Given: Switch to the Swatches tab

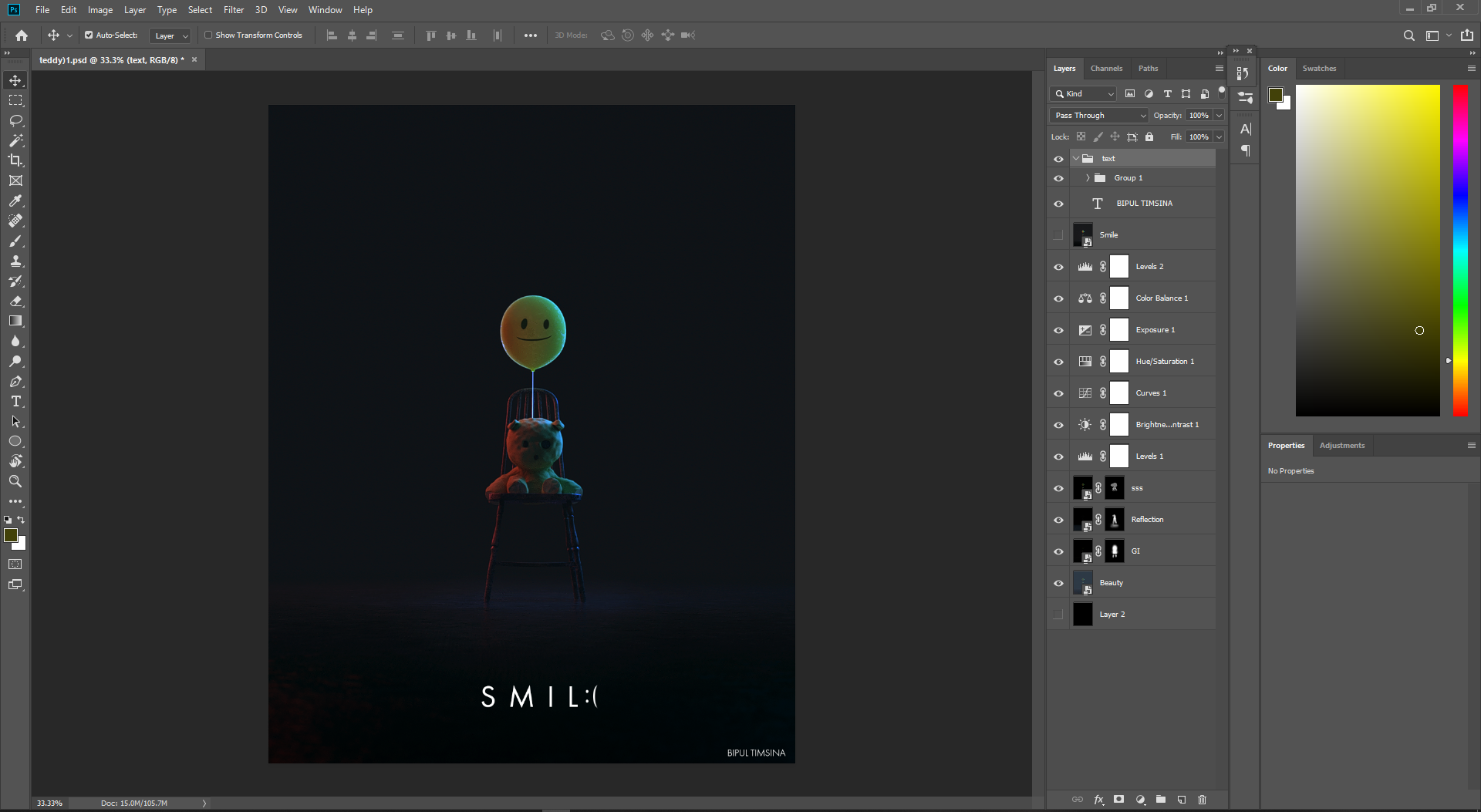Looking at the screenshot, I should tap(1319, 69).
